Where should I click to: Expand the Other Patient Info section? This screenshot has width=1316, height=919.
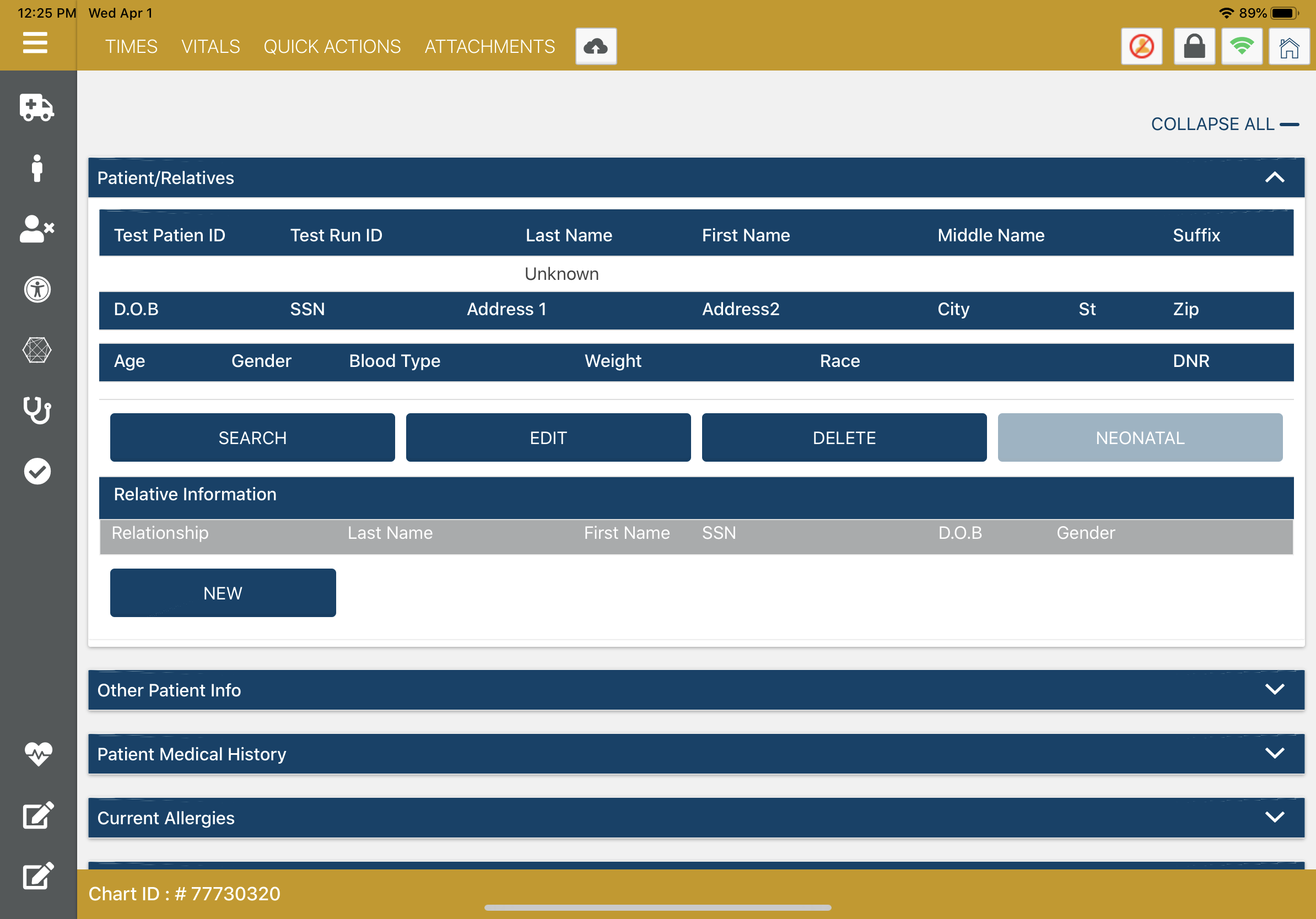tap(1274, 689)
